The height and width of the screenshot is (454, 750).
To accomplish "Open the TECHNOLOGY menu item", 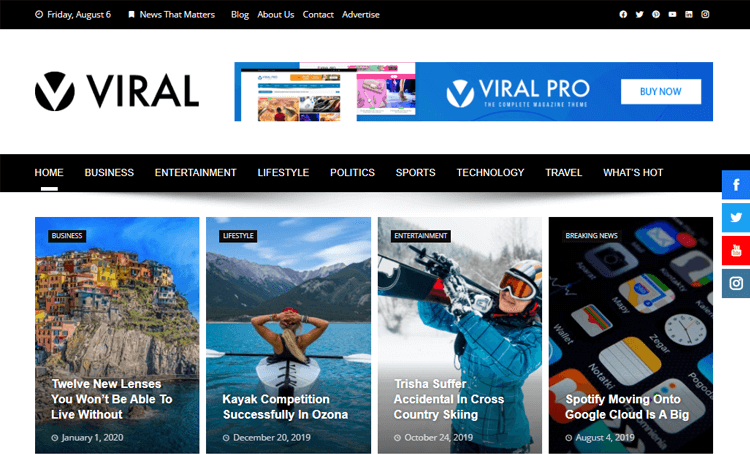I will coord(490,173).
